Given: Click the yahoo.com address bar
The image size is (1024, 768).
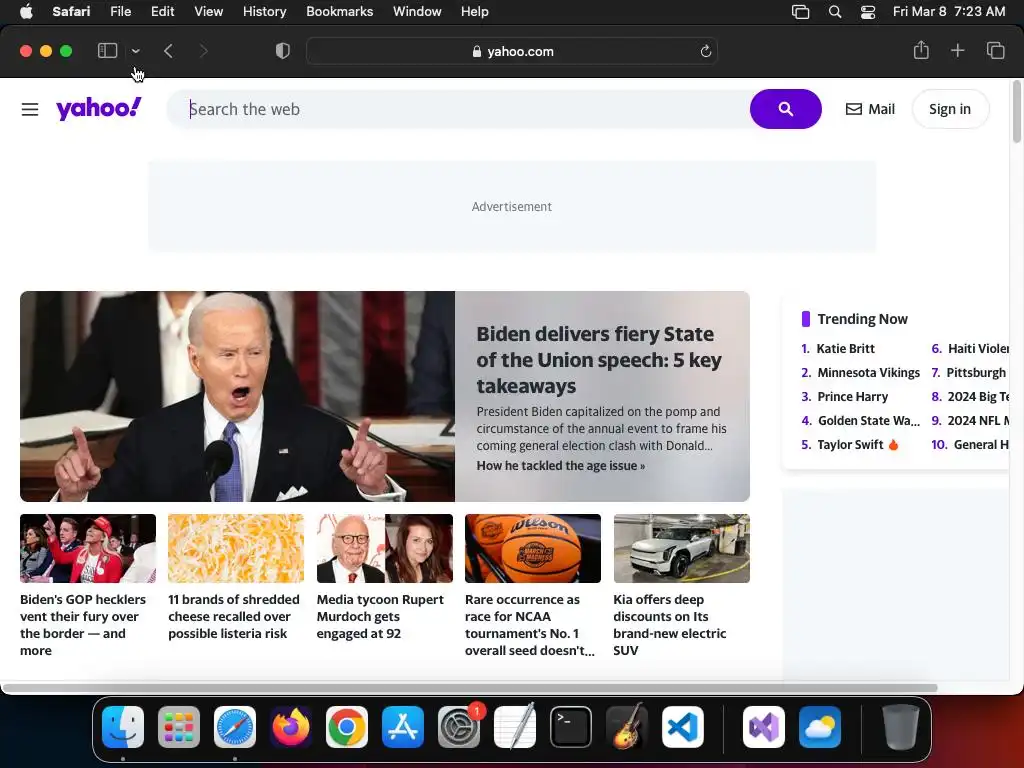Looking at the screenshot, I should point(512,52).
